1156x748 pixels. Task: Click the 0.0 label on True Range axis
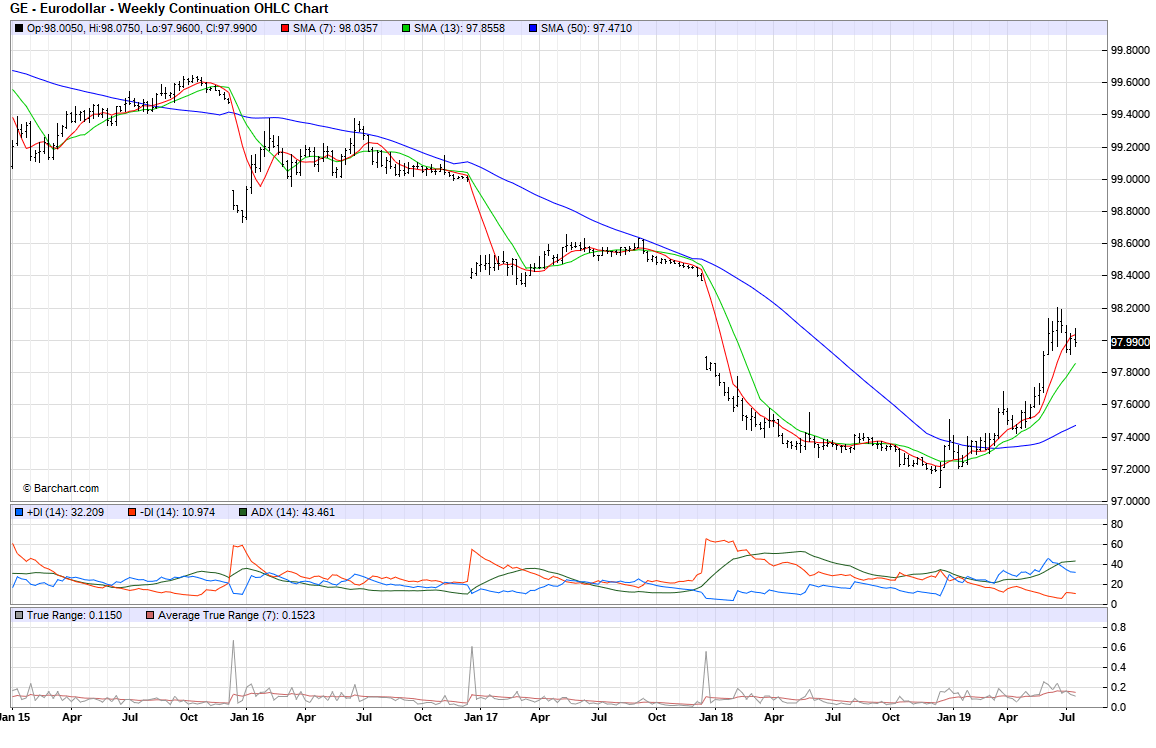click(x=1118, y=707)
